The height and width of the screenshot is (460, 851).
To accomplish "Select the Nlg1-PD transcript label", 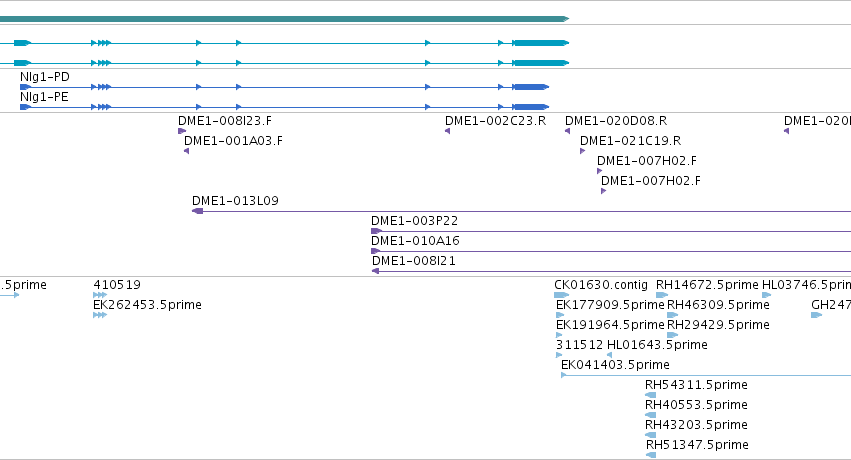I will [x=45, y=77].
